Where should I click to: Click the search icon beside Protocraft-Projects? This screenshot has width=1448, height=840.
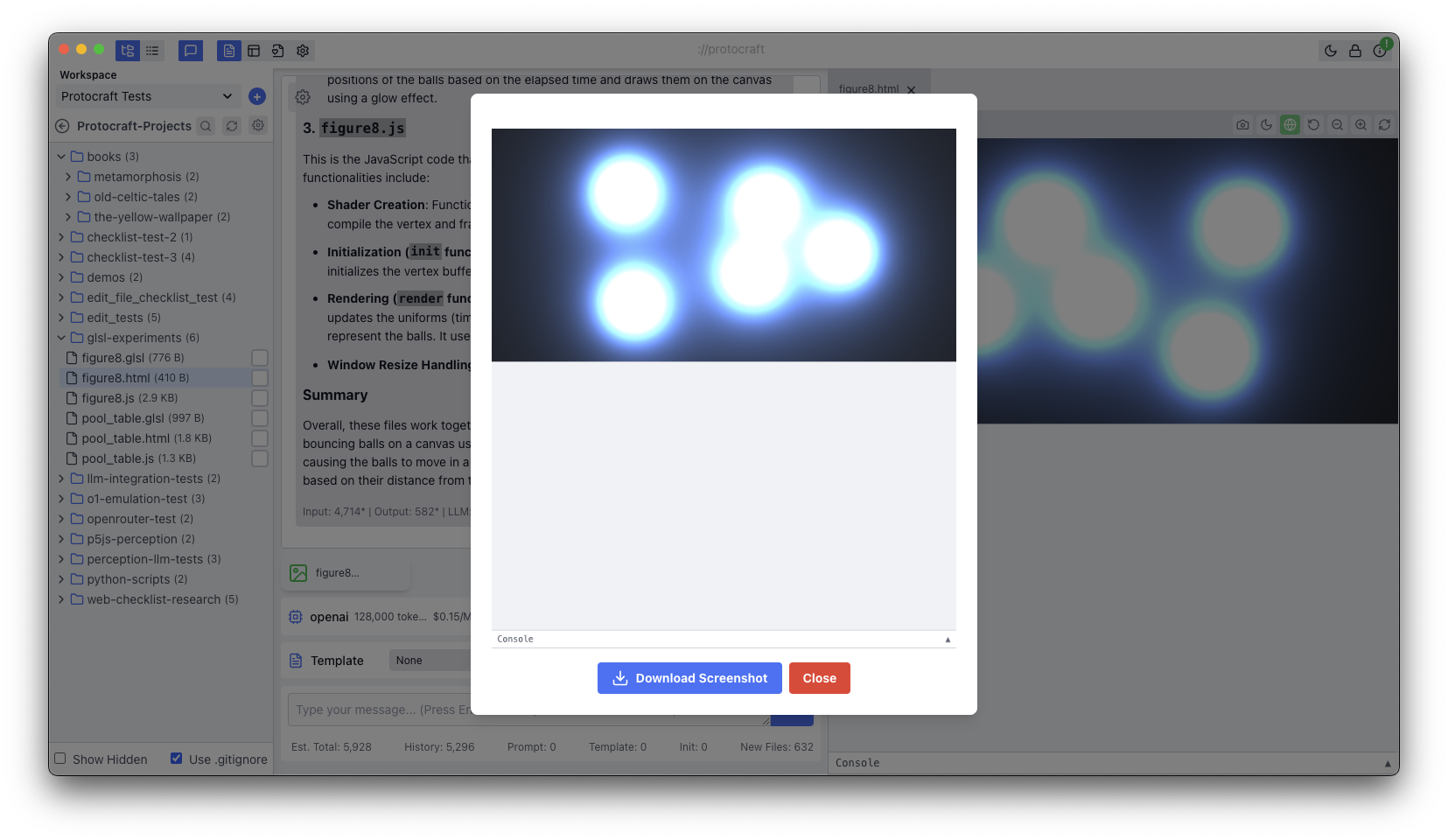[x=206, y=126]
